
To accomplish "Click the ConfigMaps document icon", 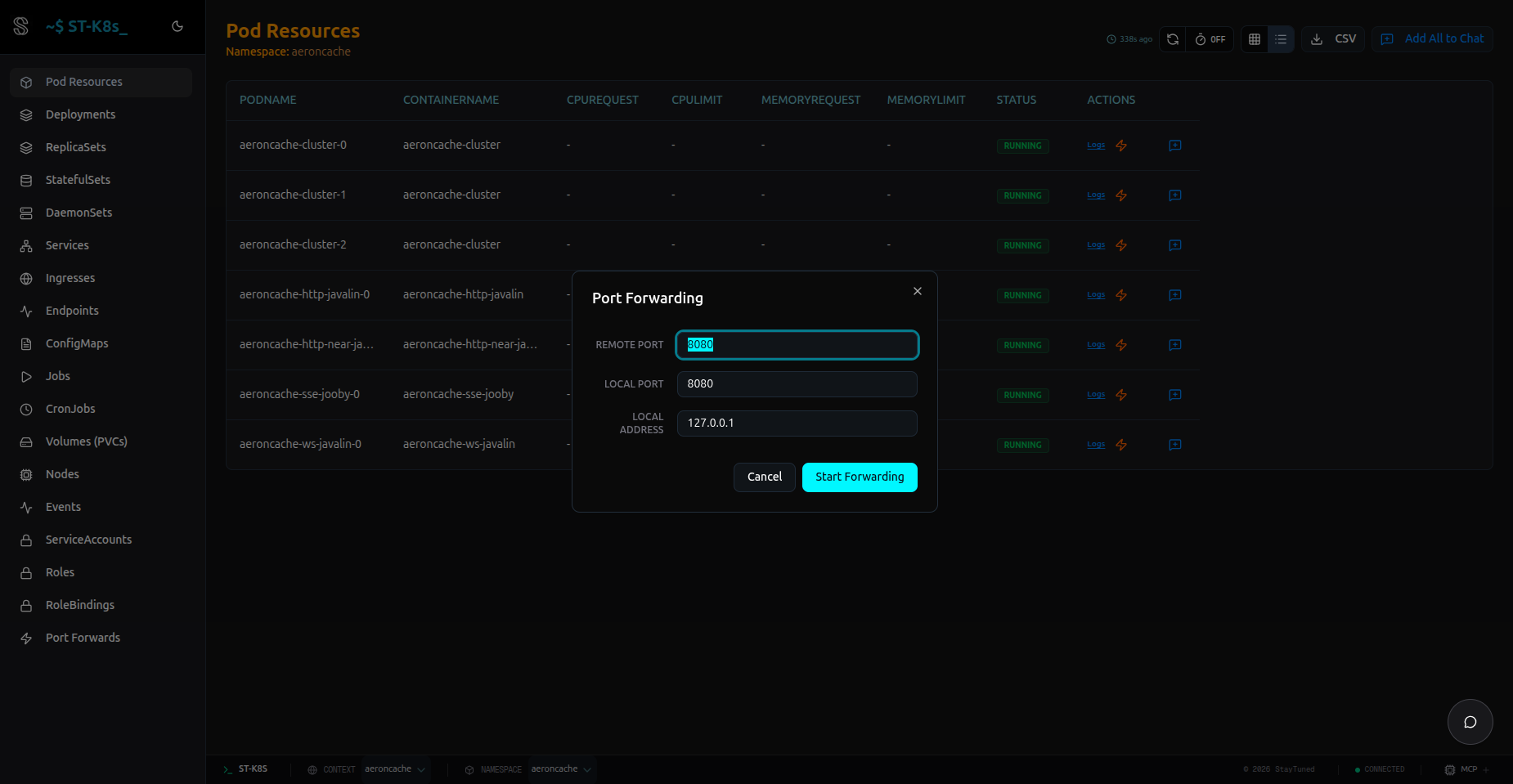I will (x=26, y=343).
